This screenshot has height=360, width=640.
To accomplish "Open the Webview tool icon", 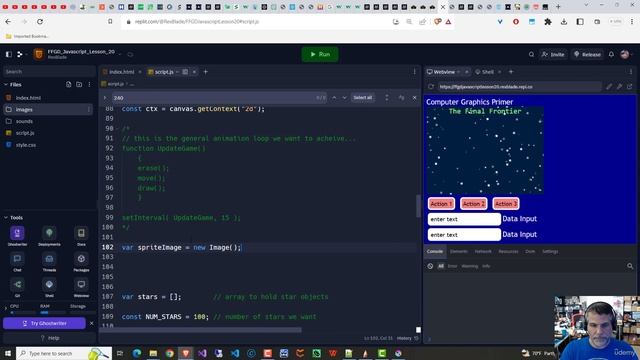I will click(x=81, y=288).
